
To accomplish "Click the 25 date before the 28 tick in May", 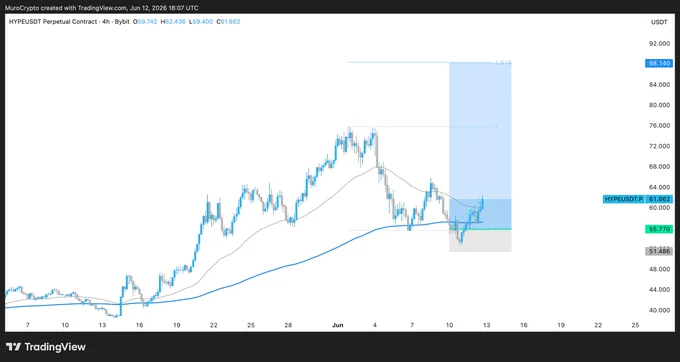I will 251,325.
